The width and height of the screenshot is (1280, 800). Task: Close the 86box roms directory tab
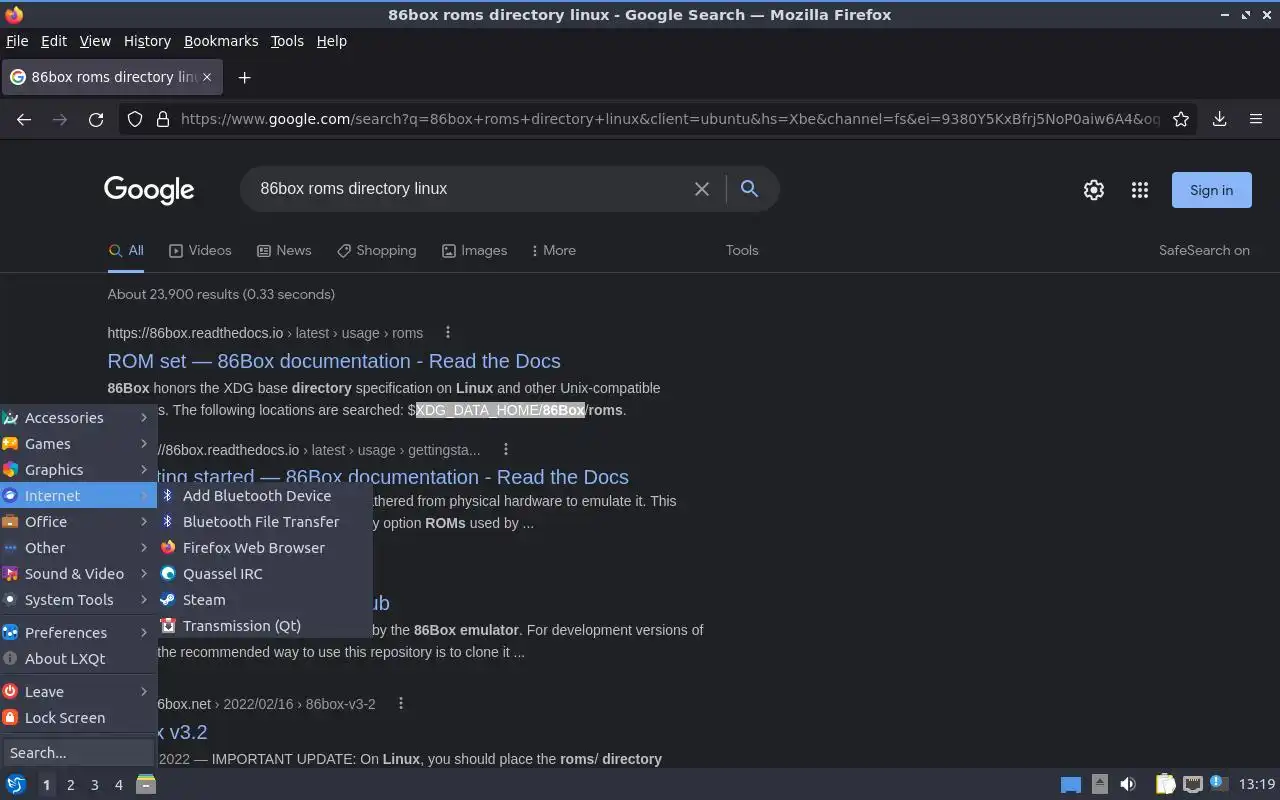pyautogui.click(x=207, y=77)
